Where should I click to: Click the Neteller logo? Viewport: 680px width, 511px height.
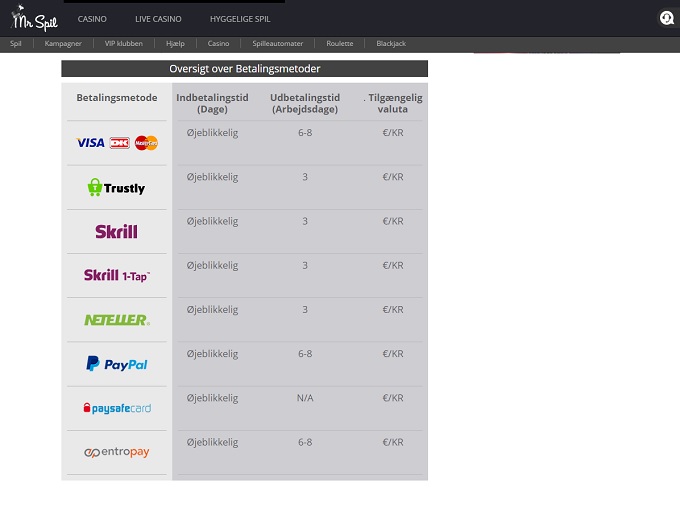(117, 320)
